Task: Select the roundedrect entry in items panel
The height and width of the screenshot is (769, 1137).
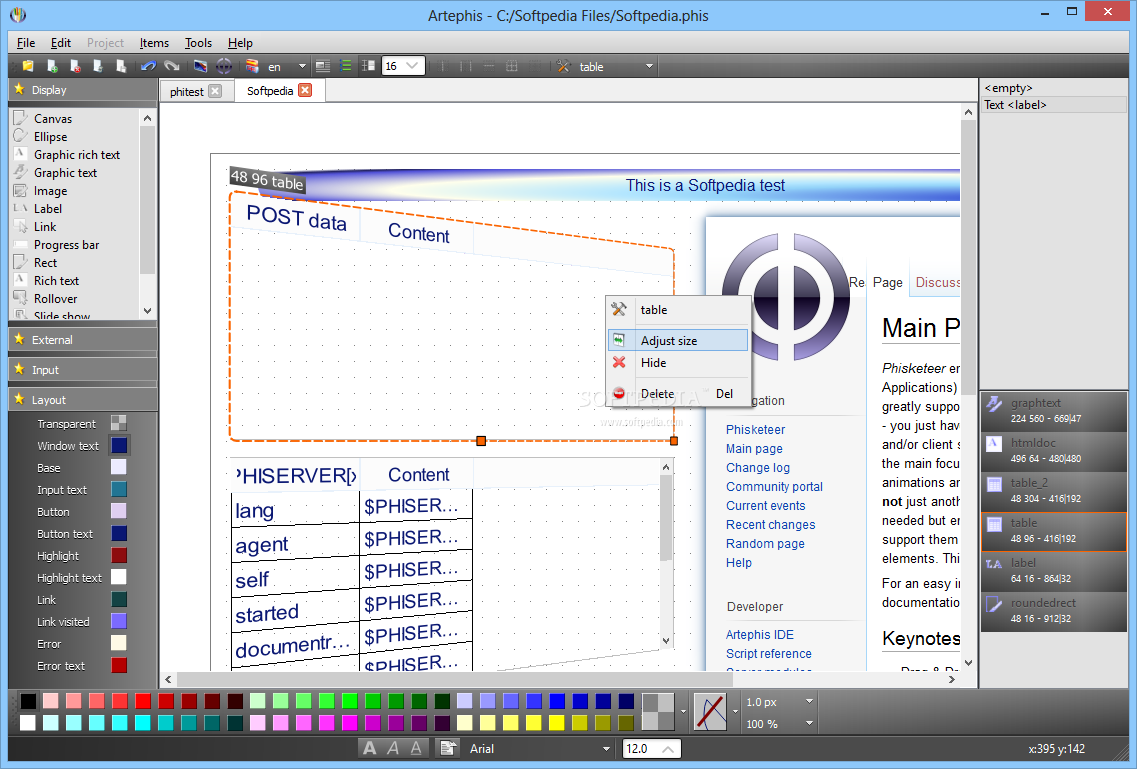Action: point(1054,610)
